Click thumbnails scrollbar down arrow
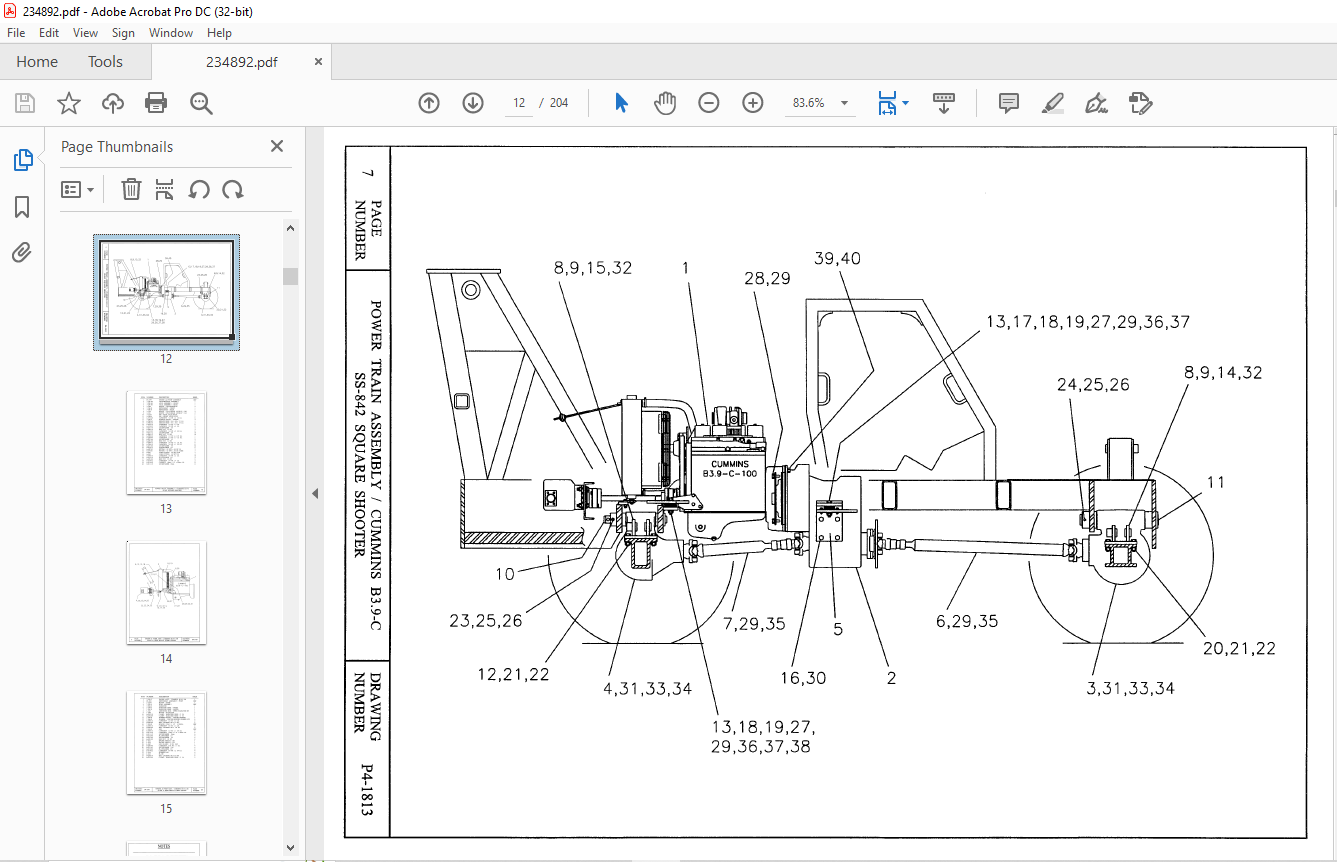 pos(291,847)
